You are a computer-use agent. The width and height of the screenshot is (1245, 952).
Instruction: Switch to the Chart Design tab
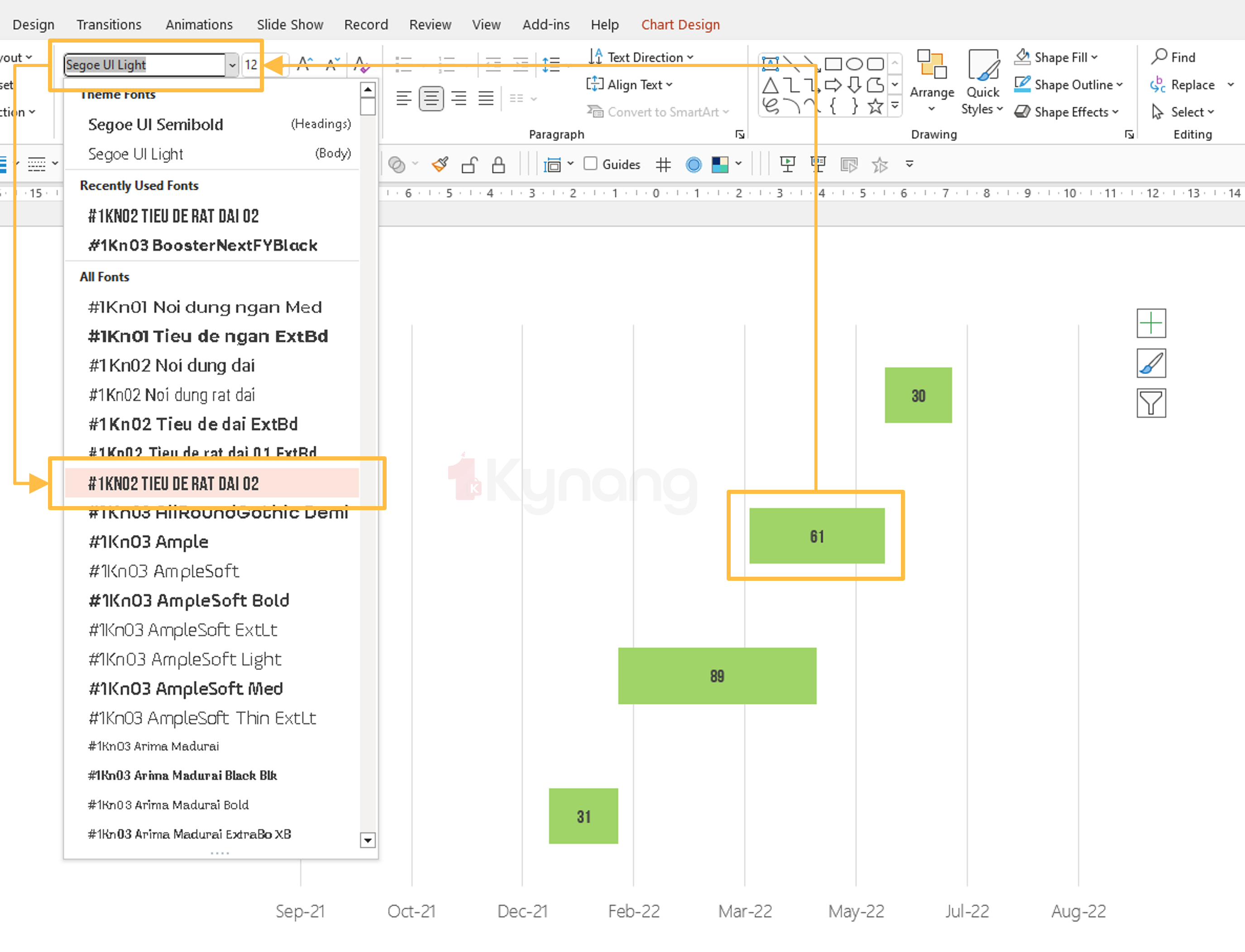[680, 24]
